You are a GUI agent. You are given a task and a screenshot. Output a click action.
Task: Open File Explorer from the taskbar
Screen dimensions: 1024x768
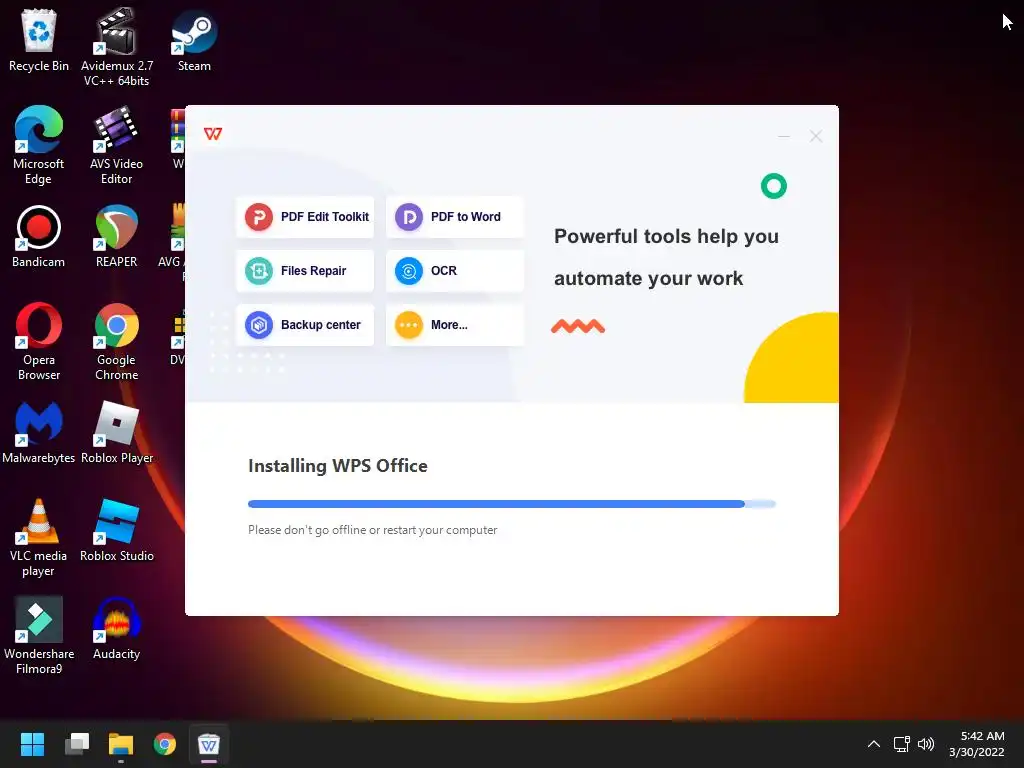(x=121, y=744)
